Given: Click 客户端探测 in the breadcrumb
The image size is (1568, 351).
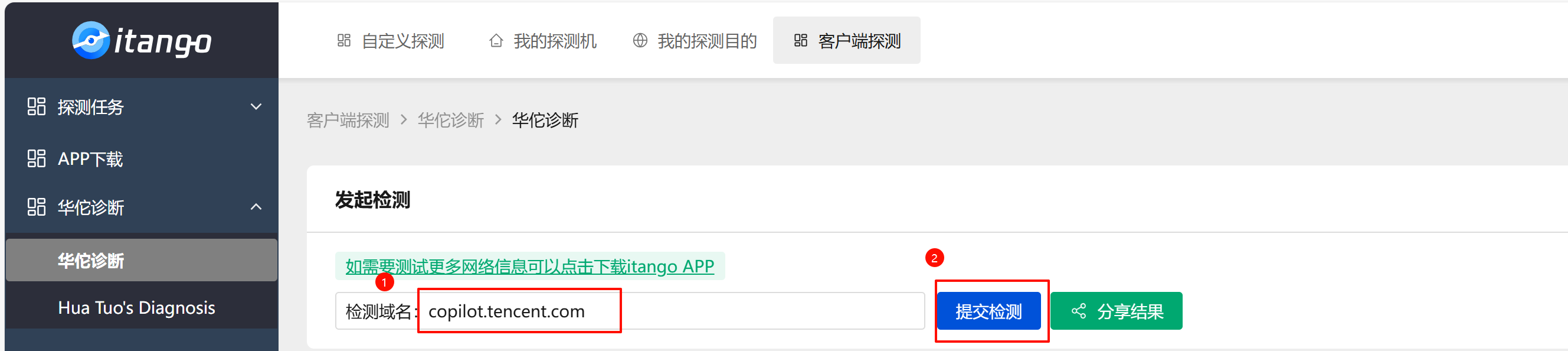Looking at the screenshot, I should coord(348,120).
